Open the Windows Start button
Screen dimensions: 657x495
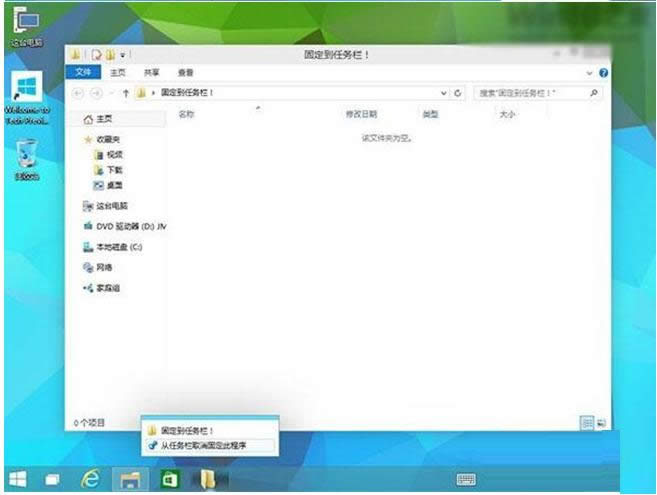(x=18, y=479)
